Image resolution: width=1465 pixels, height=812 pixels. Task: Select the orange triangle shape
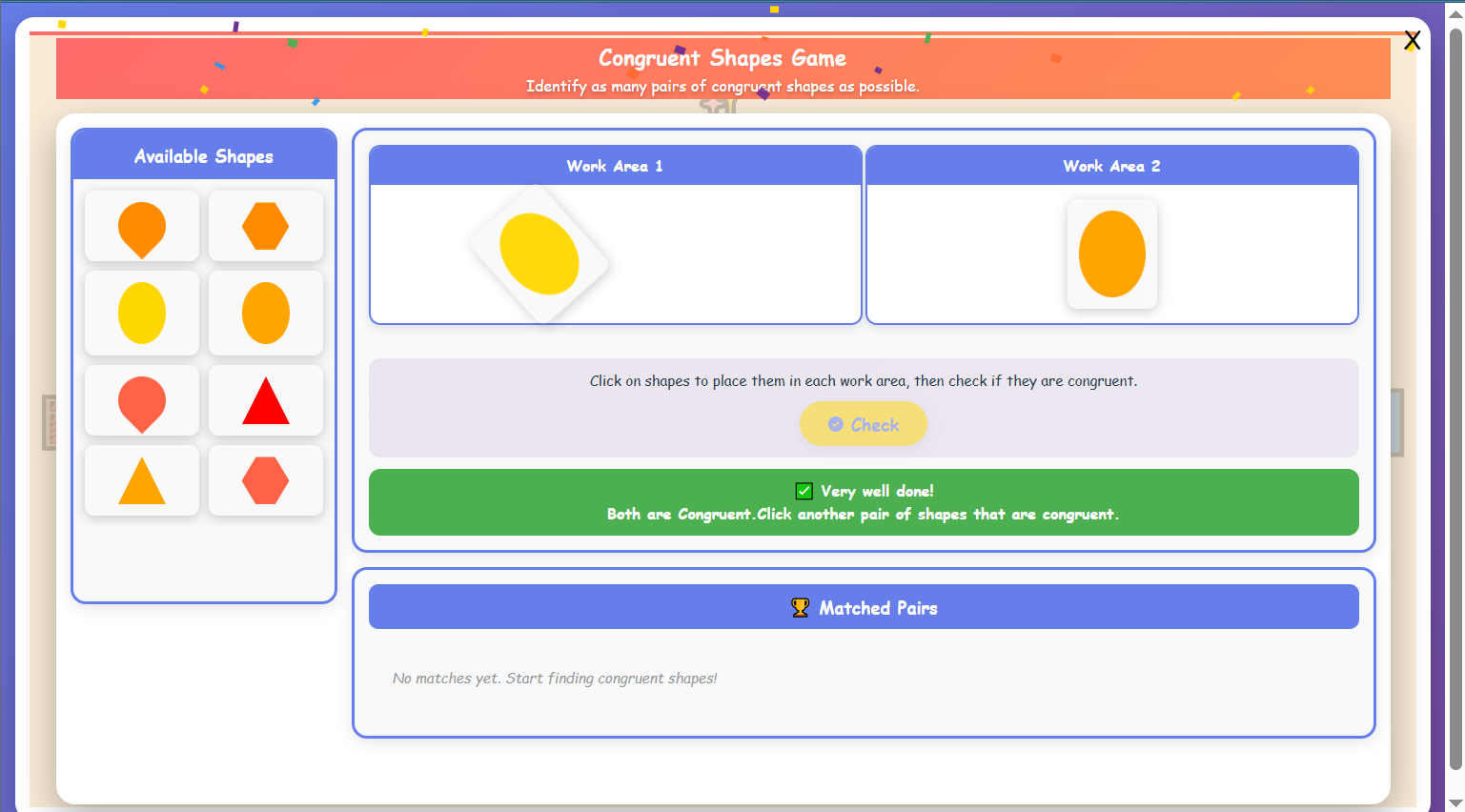141,479
